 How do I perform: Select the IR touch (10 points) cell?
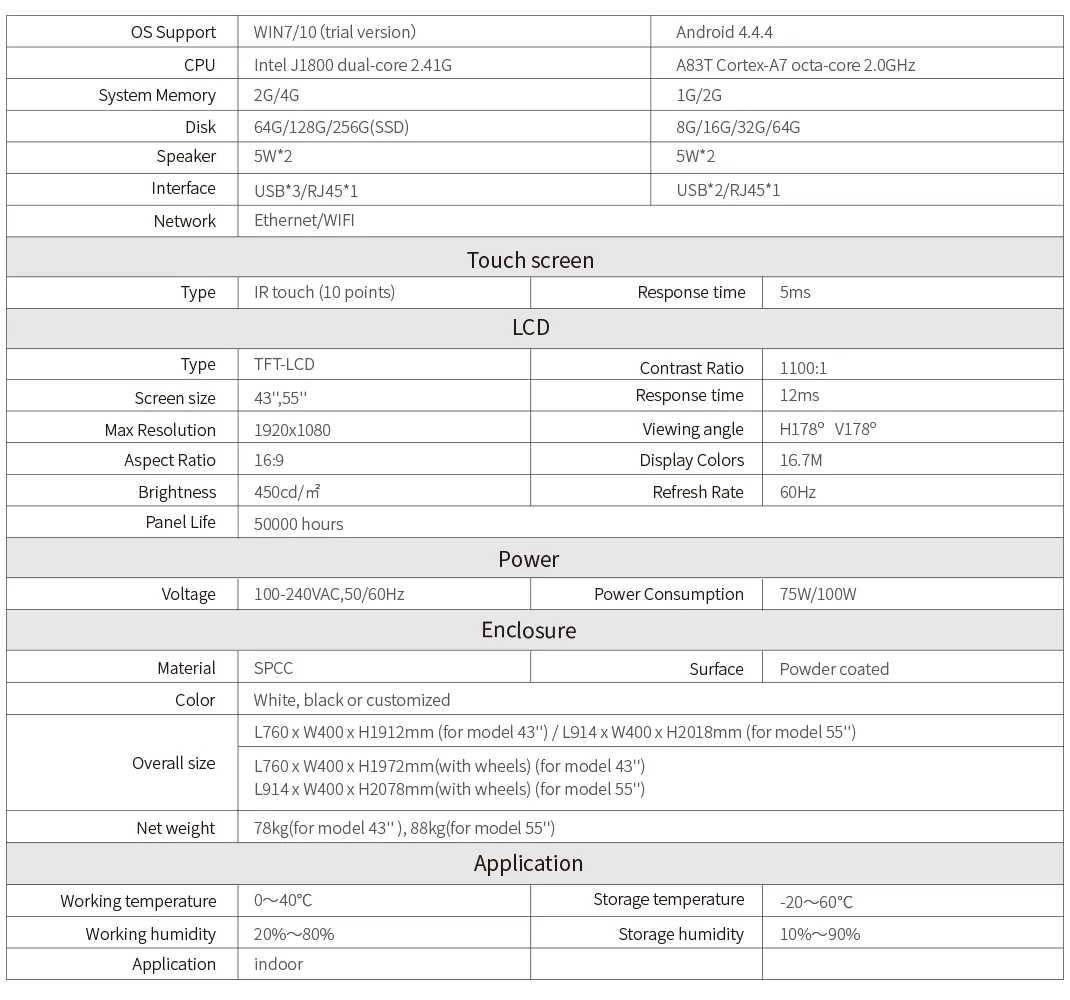324,292
